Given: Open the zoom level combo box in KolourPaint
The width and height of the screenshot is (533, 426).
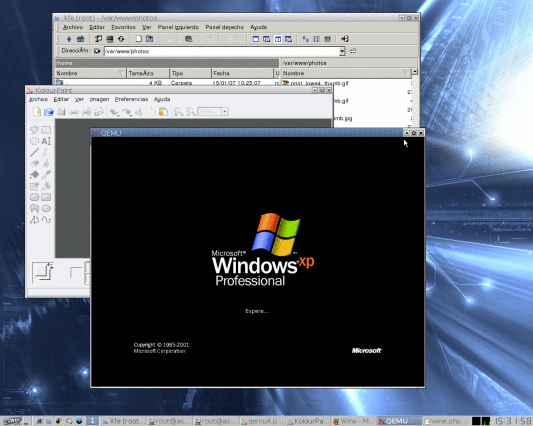Looking at the screenshot, I should tap(213, 112).
